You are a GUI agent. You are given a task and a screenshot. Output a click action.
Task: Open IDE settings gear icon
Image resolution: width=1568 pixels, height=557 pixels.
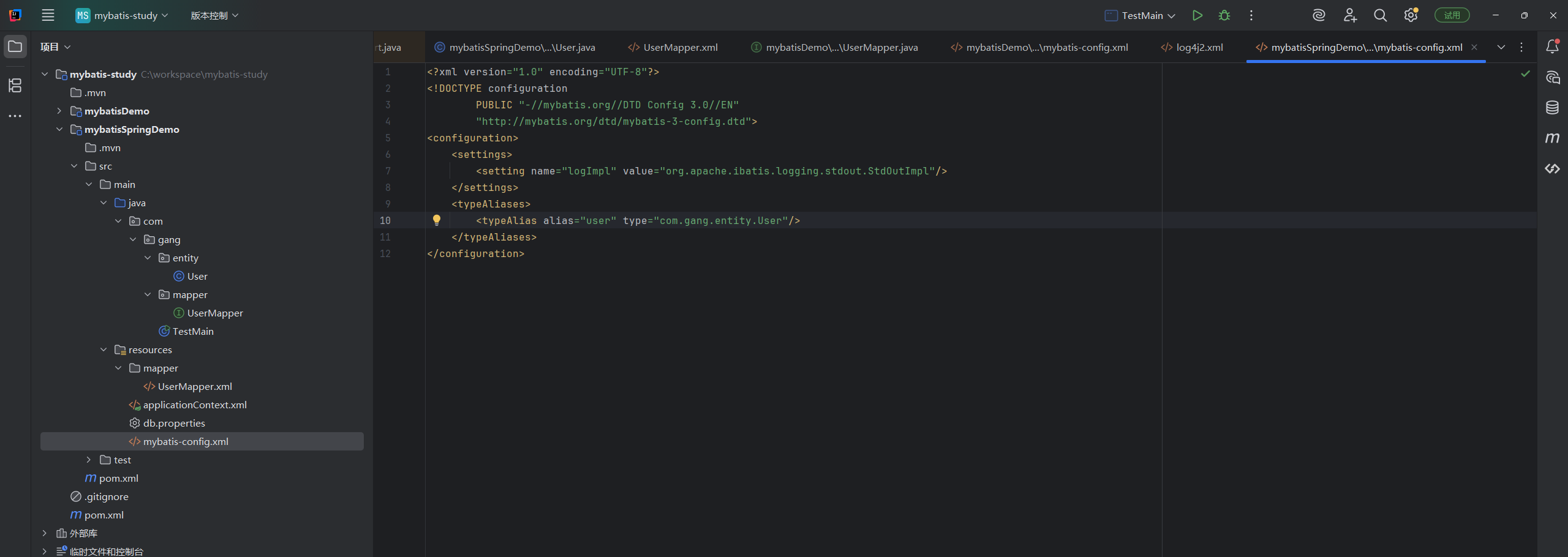1411,15
